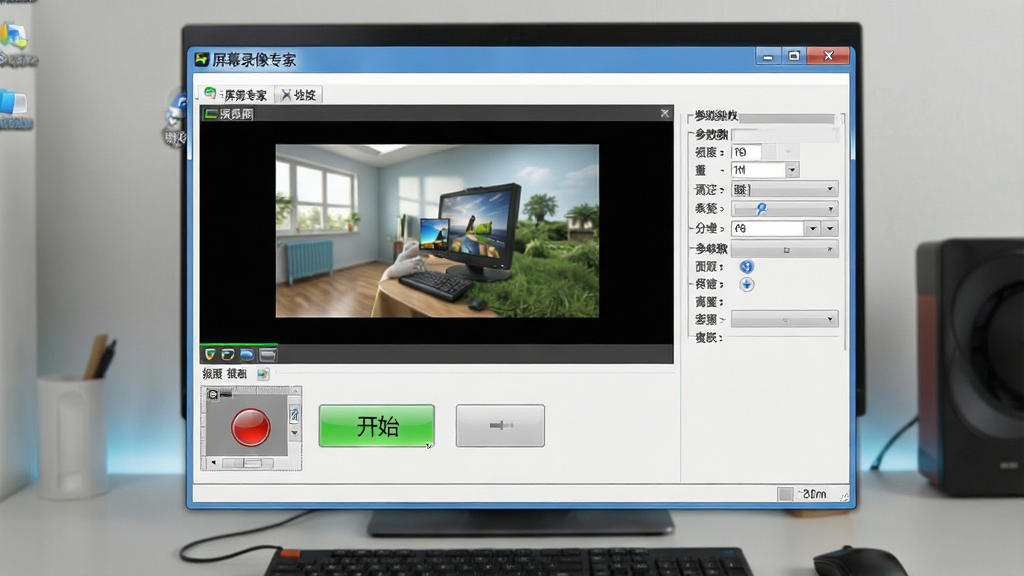Click the app icon in the title bar
Screen dimensions: 1024x576
[202, 59]
